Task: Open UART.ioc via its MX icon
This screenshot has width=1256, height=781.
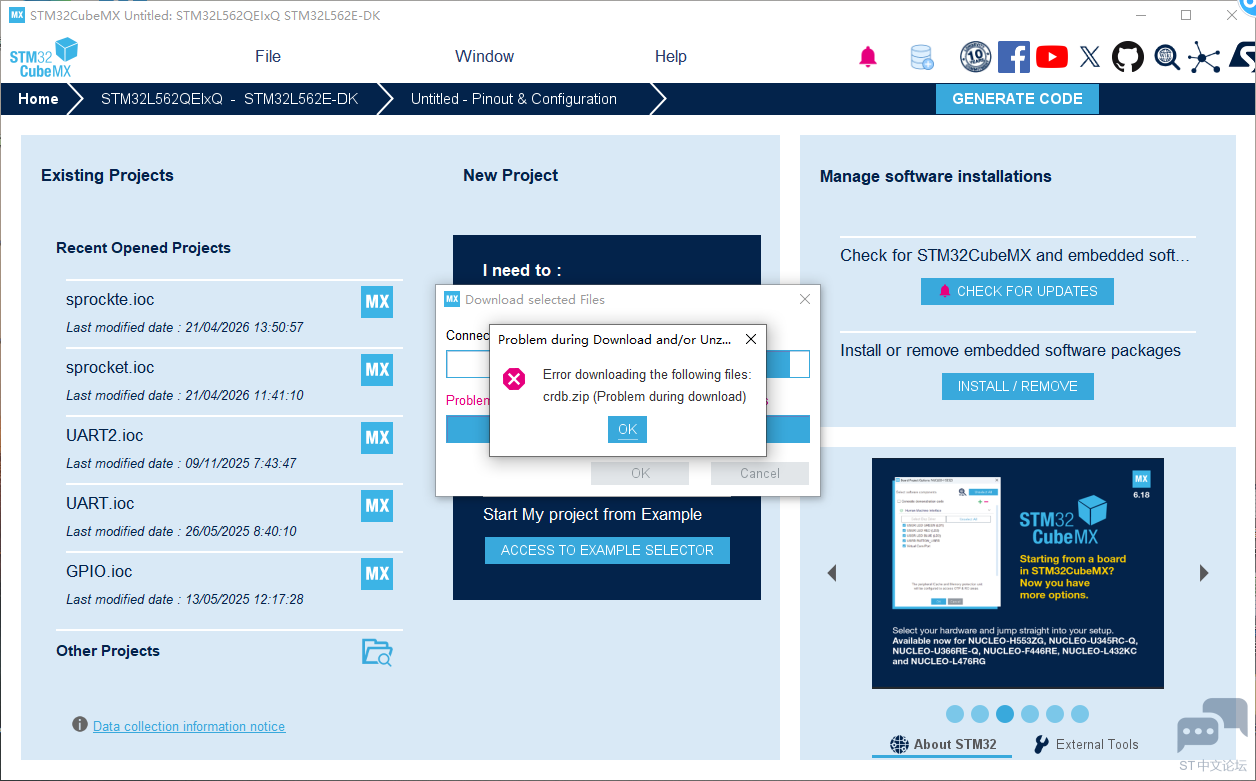Action: click(377, 506)
